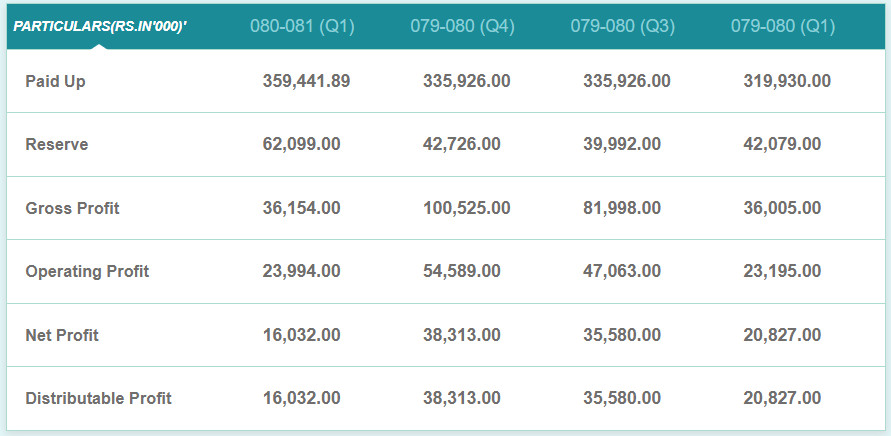
Task: Select the 080-081 (Q1) column header
Action: pyautogui.click(x=302, y=27)
